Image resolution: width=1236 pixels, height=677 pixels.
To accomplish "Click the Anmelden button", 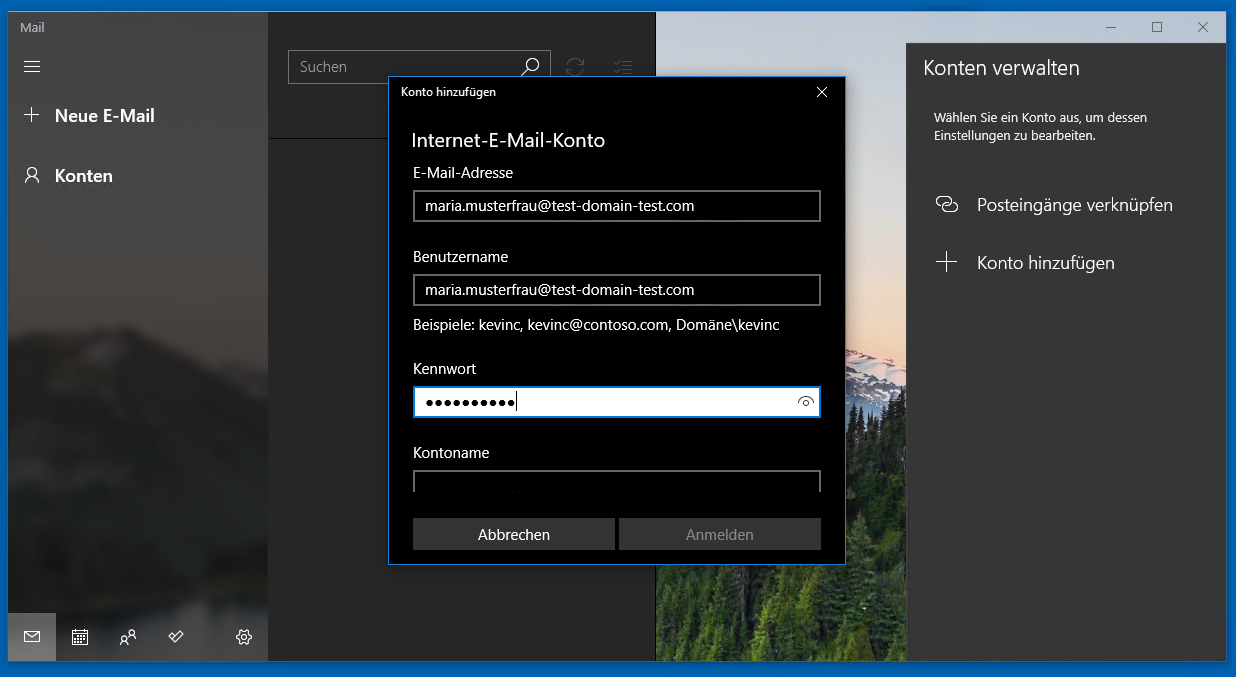I will point(719,534).
